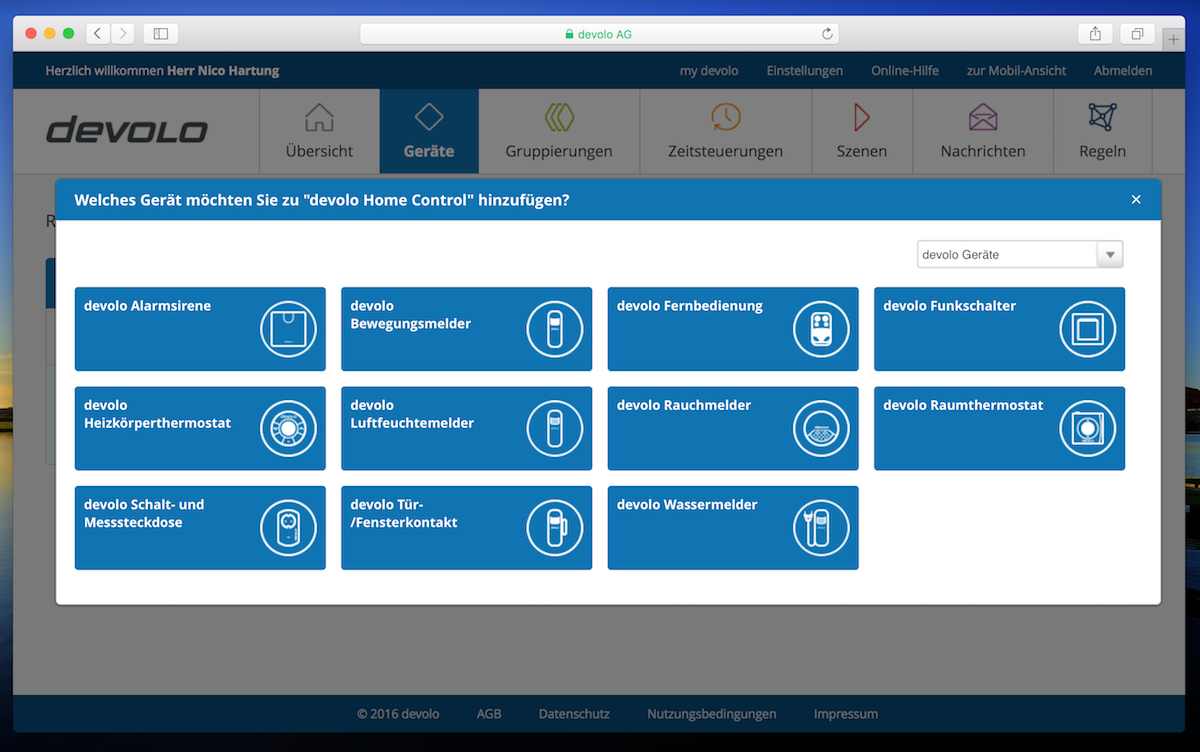
Task: Open the Übersicht tab
Action: [319, 132]
